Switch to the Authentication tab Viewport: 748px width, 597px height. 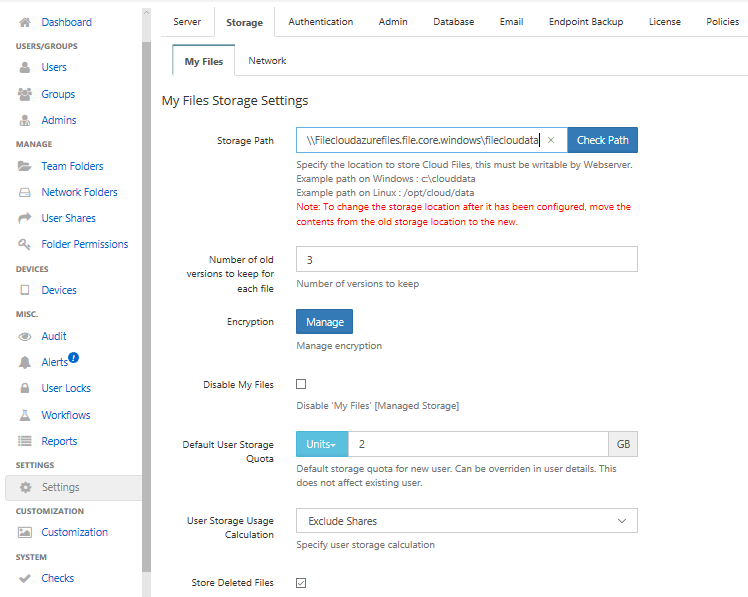click(x=320, y=22)
